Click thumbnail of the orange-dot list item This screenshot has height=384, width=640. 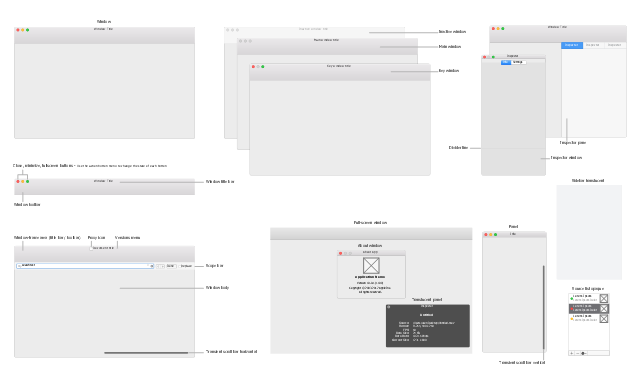tap(604, 319)
